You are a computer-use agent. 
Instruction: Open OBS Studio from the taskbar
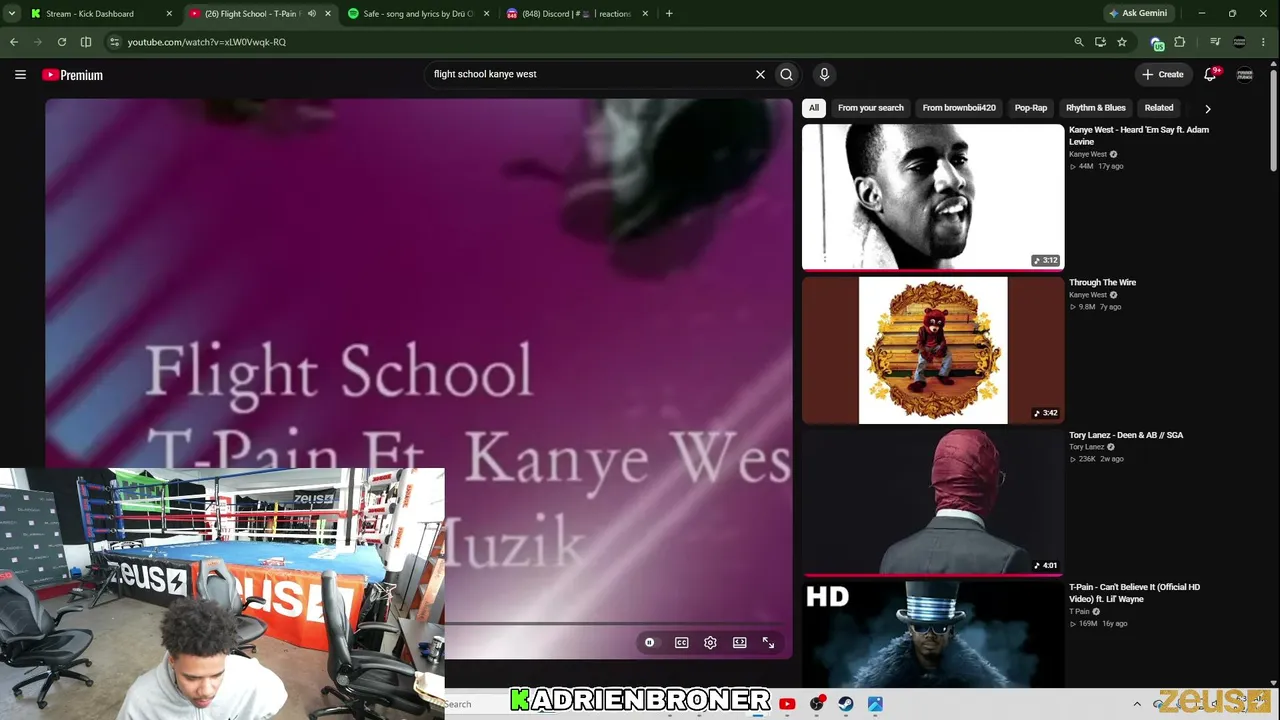click(x=817, y=704)
